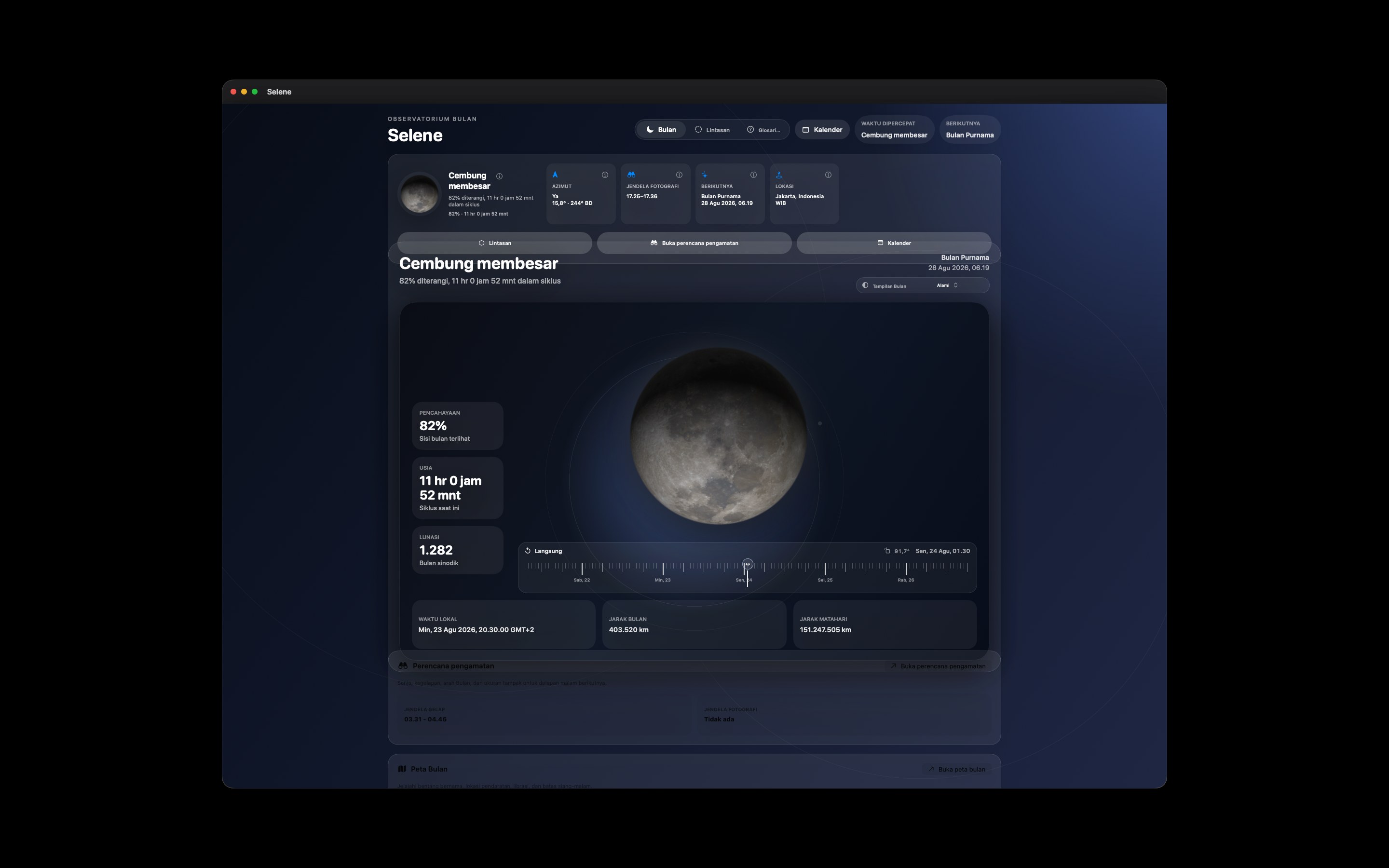Click the '28 Agu 2026, 06.19' date text
The width and height of the screenshot is (1389, 868).
958,268
